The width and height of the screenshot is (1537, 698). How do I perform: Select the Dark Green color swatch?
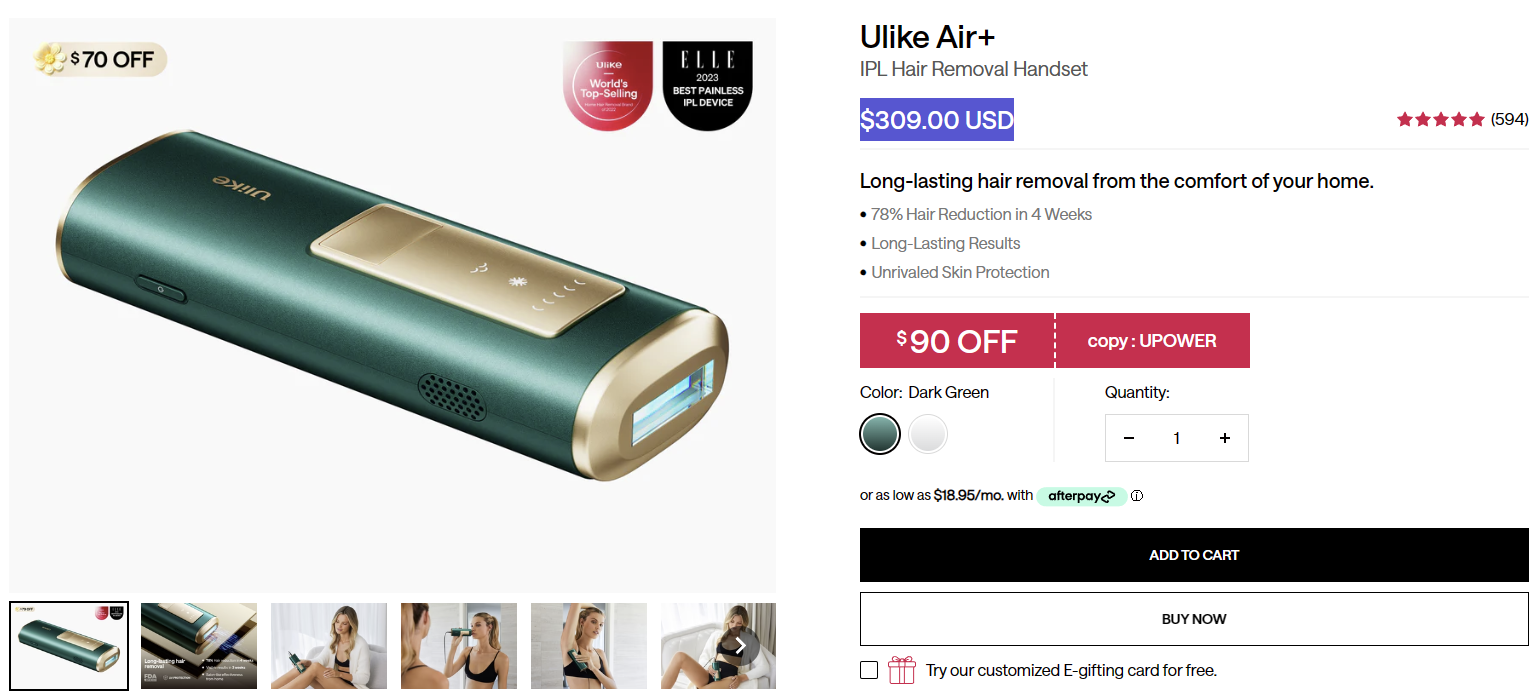click(880, 434)
